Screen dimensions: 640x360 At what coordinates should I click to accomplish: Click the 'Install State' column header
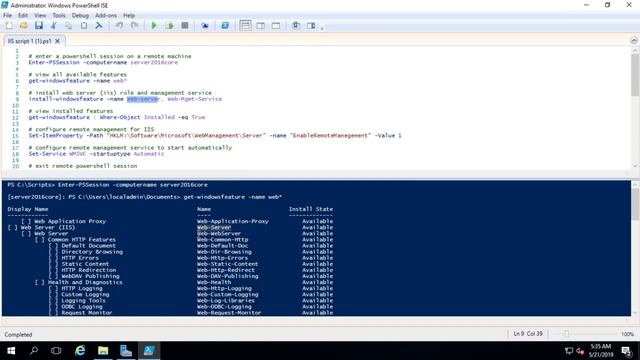pyautogui.click(x=311, y=209)
